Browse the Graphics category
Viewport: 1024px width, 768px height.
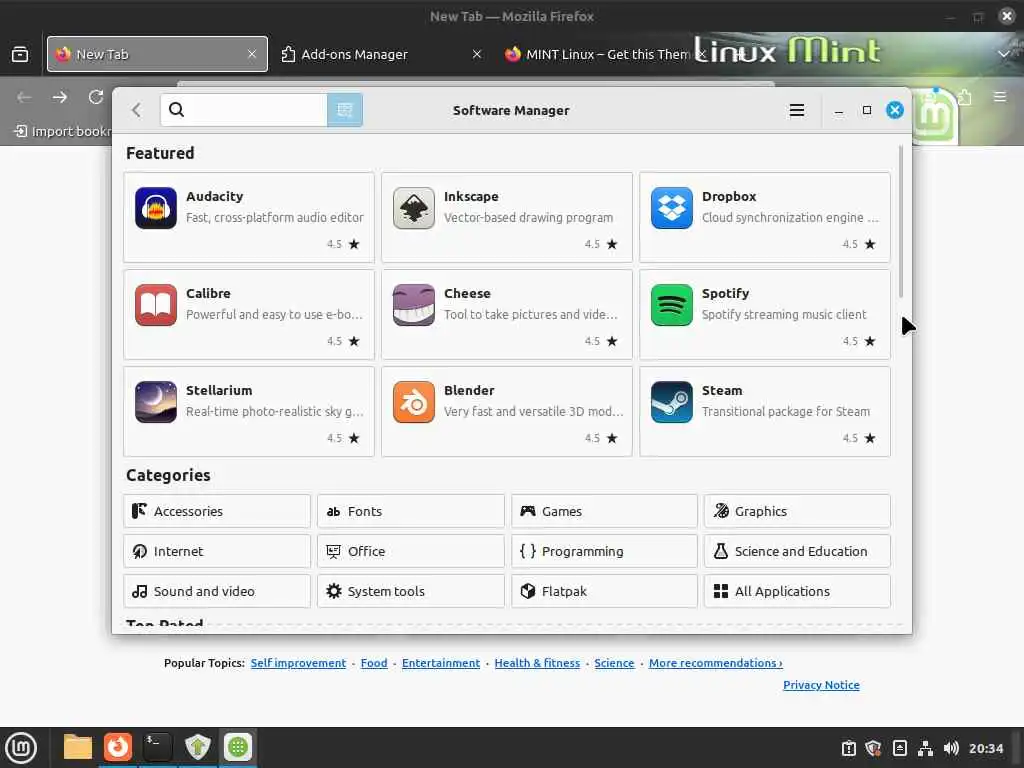coord(797,511)
